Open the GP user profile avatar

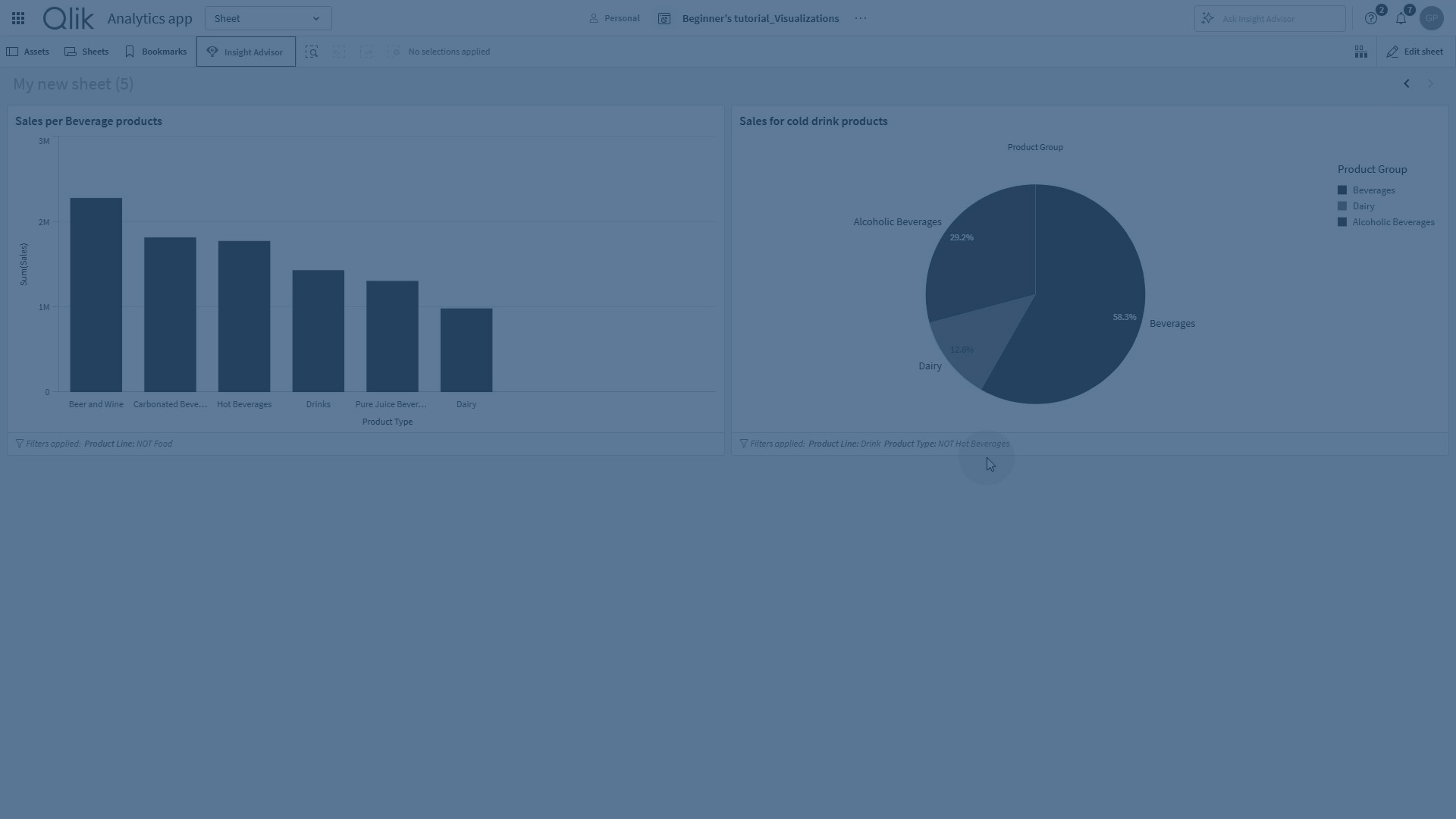click(x=1431, y=18)
